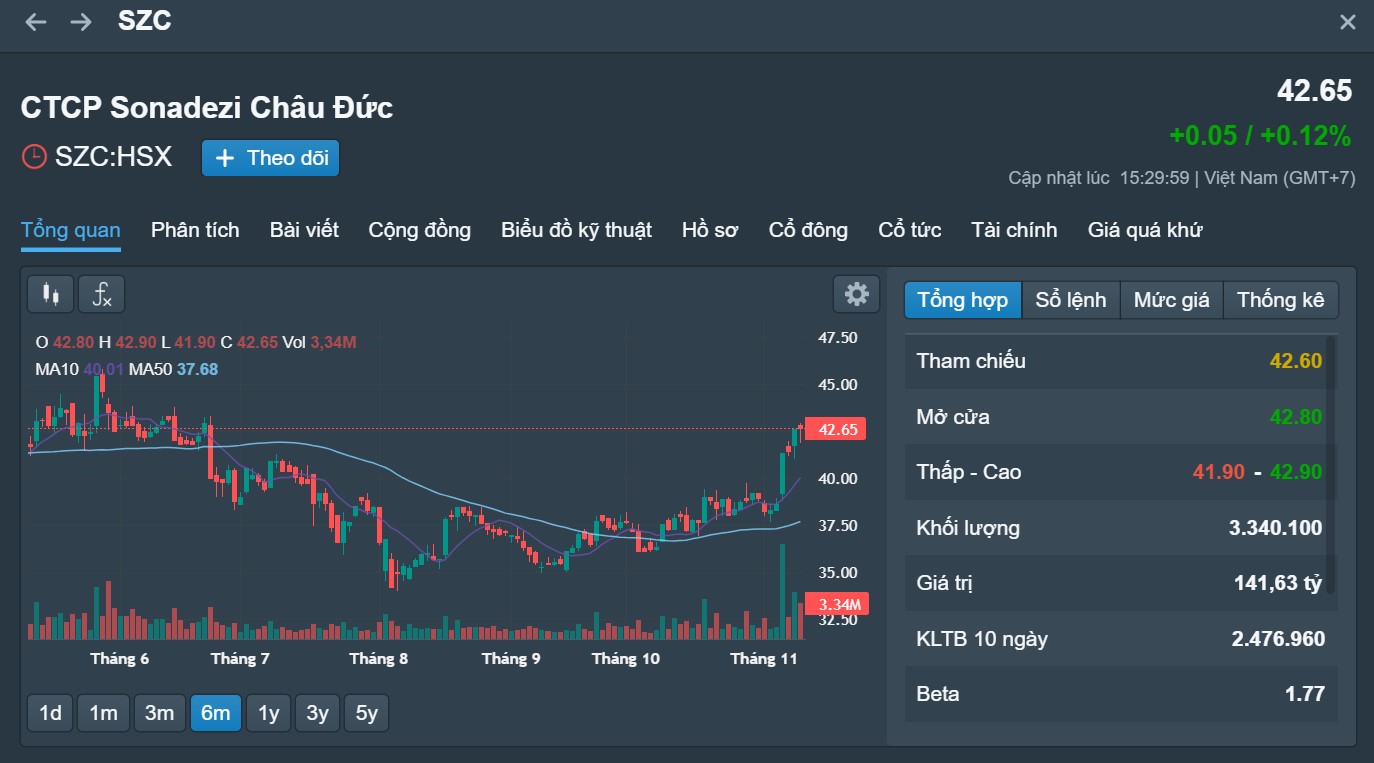Click the MA50 indicator legend
Image resolution: width=1374 pixels, height=763 pixels.
(173, 369)
